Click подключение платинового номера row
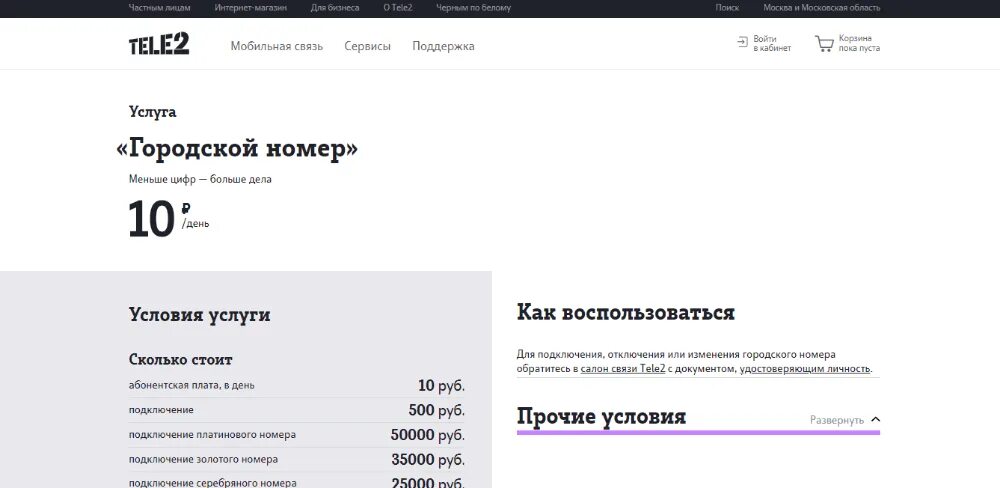 (x=297, y=434)
